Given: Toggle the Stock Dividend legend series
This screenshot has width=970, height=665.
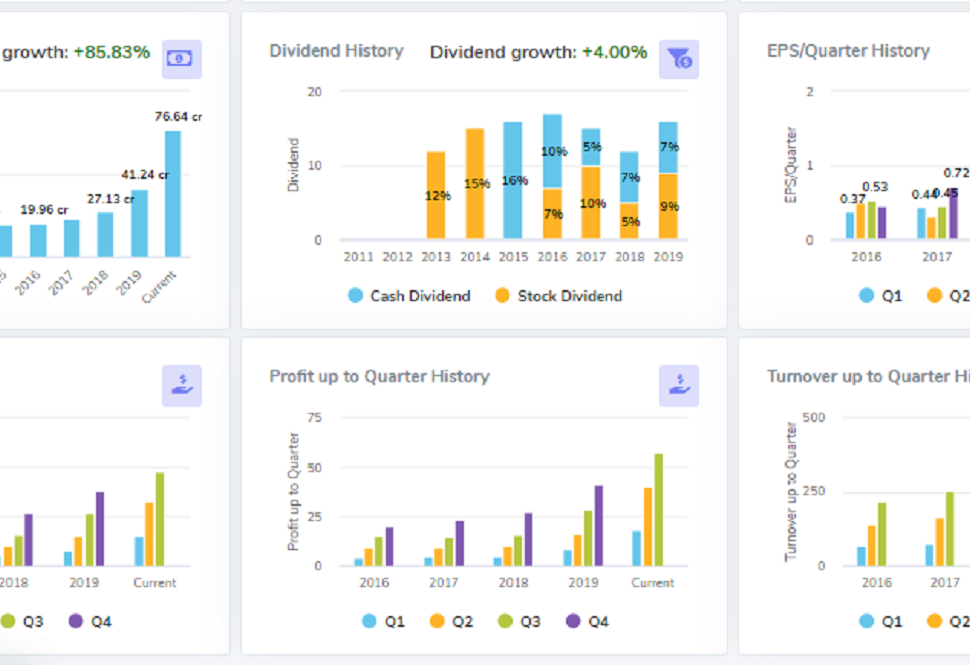Looking at the screenshot, I should click(x=558, y=296).
